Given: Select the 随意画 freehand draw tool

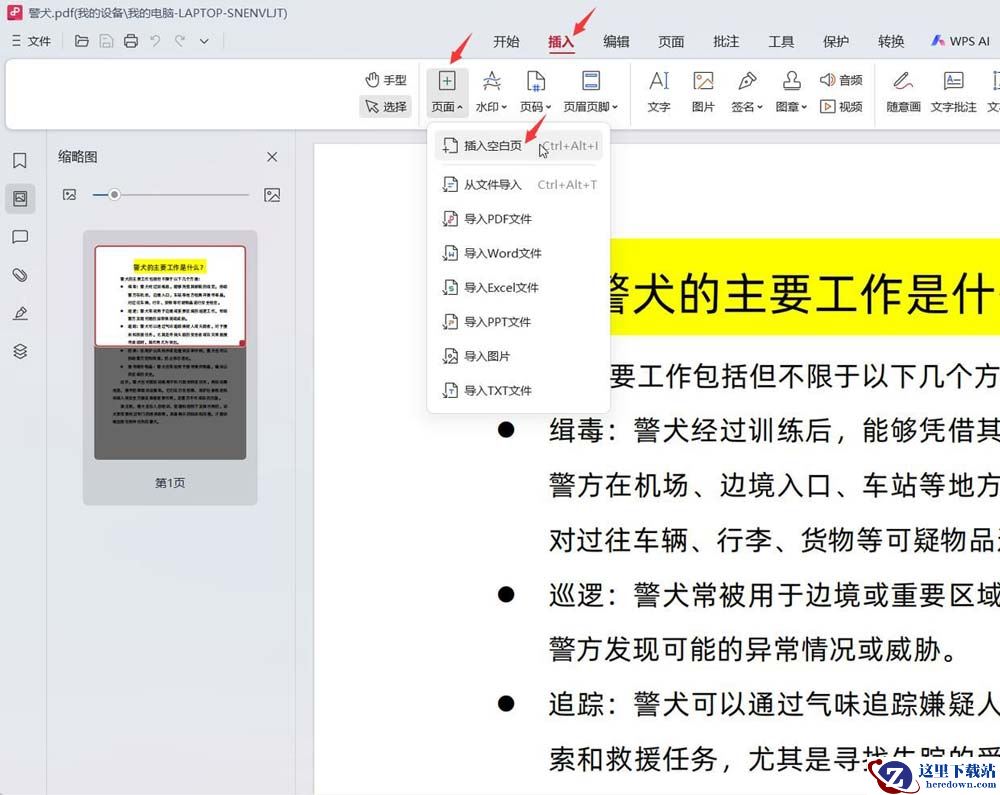Looking at the screenshot, I should coord(903,92).
